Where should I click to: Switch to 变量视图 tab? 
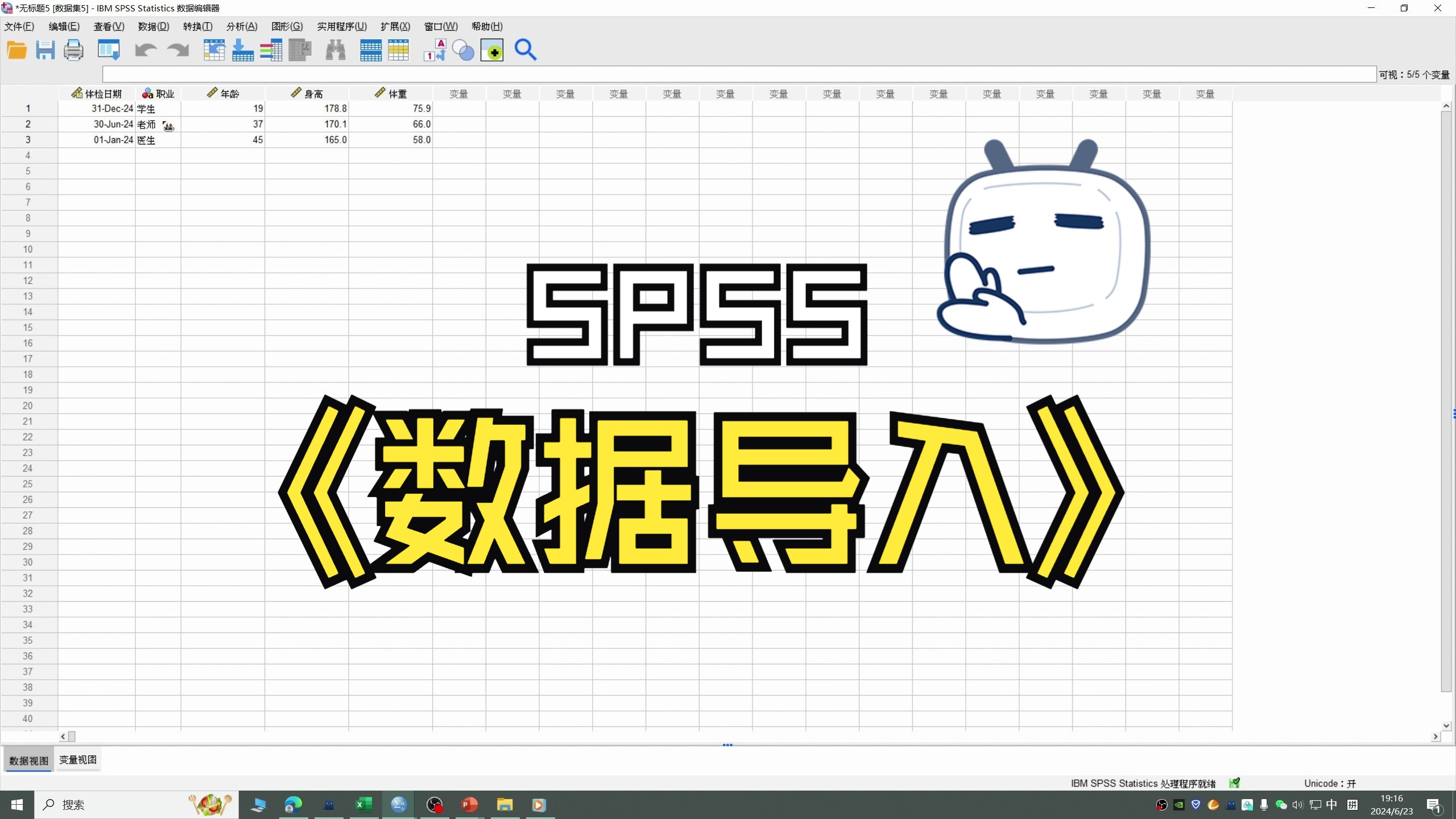point(78,760)
